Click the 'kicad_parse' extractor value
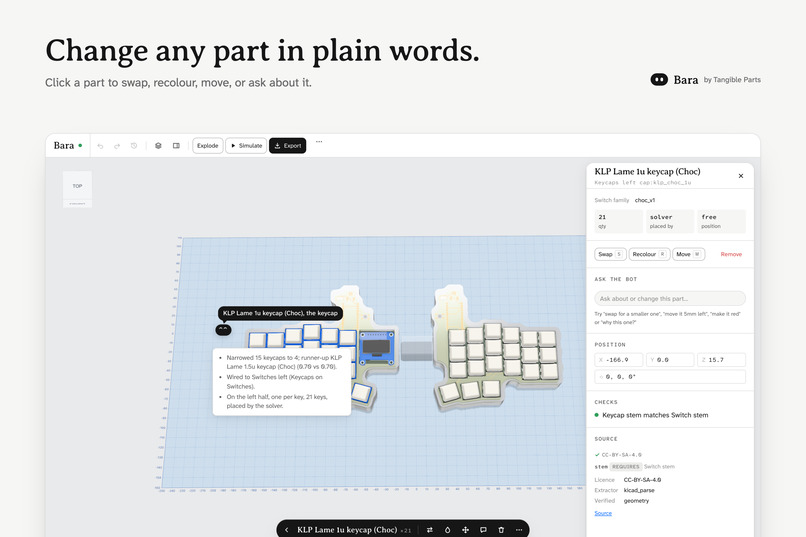Viewport: 806px width, 537px height. [x=639, y=490]
